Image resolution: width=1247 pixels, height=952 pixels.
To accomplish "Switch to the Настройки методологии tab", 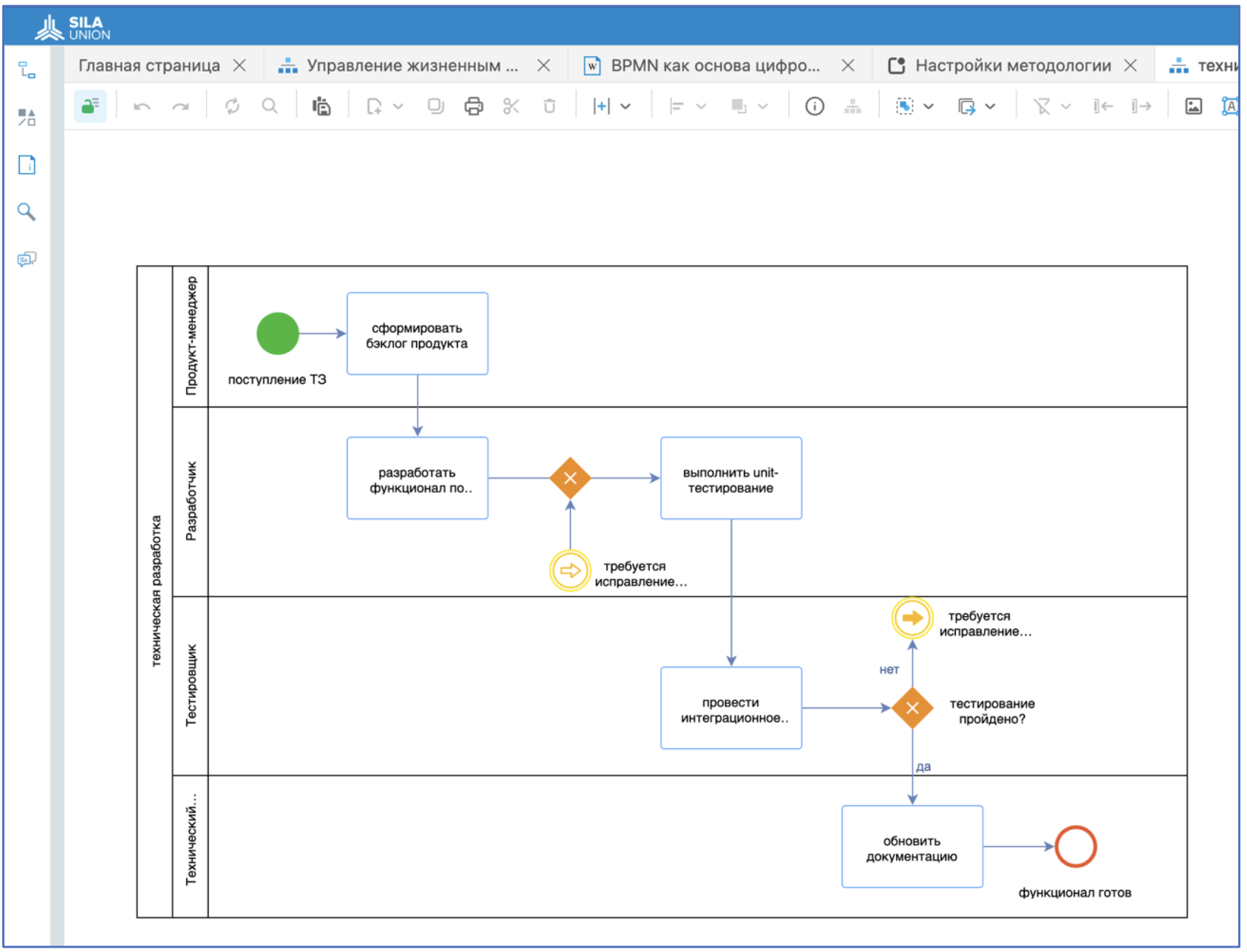I will coord(1013,66).
